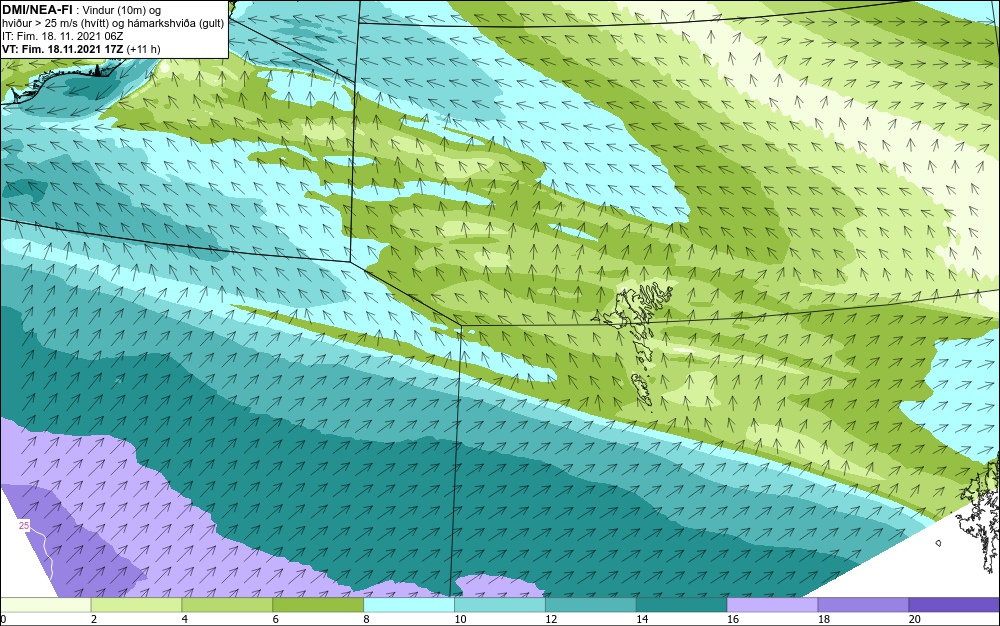Click the 14–16 m/s dark teal legend swatch
Screen dimensions: 1000x626
tap(682, 605)
